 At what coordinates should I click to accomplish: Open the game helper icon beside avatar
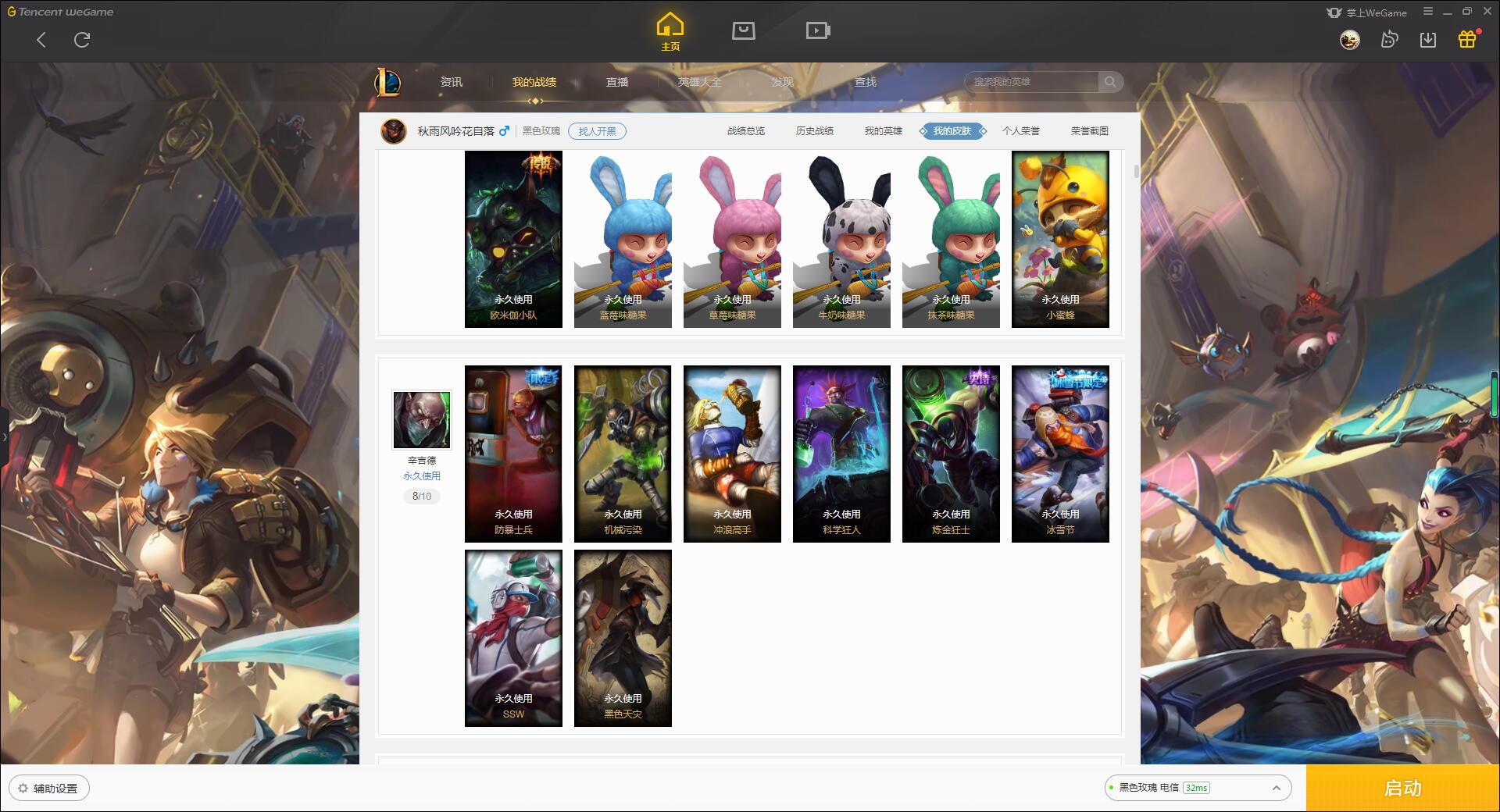click(x=1389, y=40)
